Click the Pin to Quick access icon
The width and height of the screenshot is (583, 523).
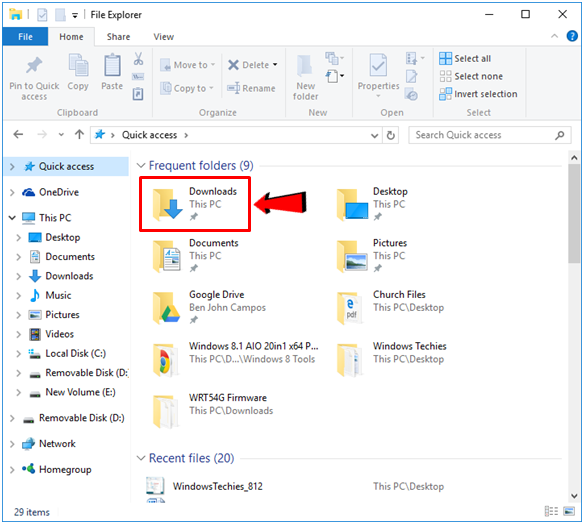tap(34, 65)
